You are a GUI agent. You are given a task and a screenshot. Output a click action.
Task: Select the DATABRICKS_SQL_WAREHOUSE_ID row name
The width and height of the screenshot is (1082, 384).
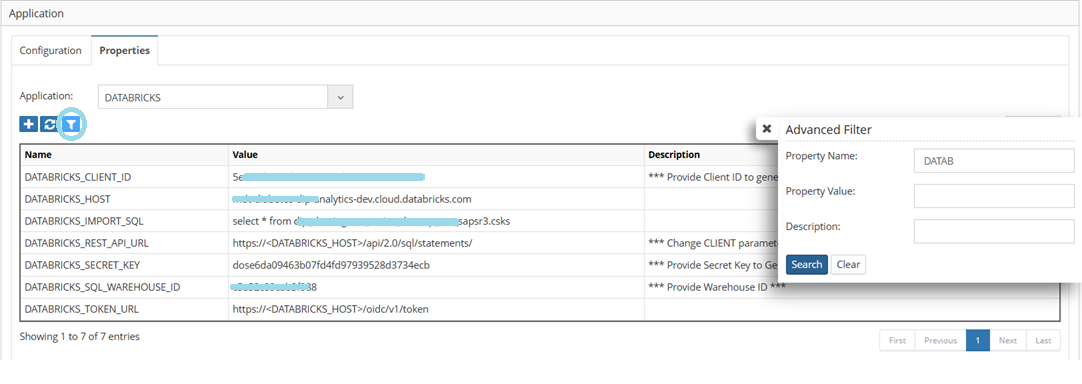pos(102,287)
